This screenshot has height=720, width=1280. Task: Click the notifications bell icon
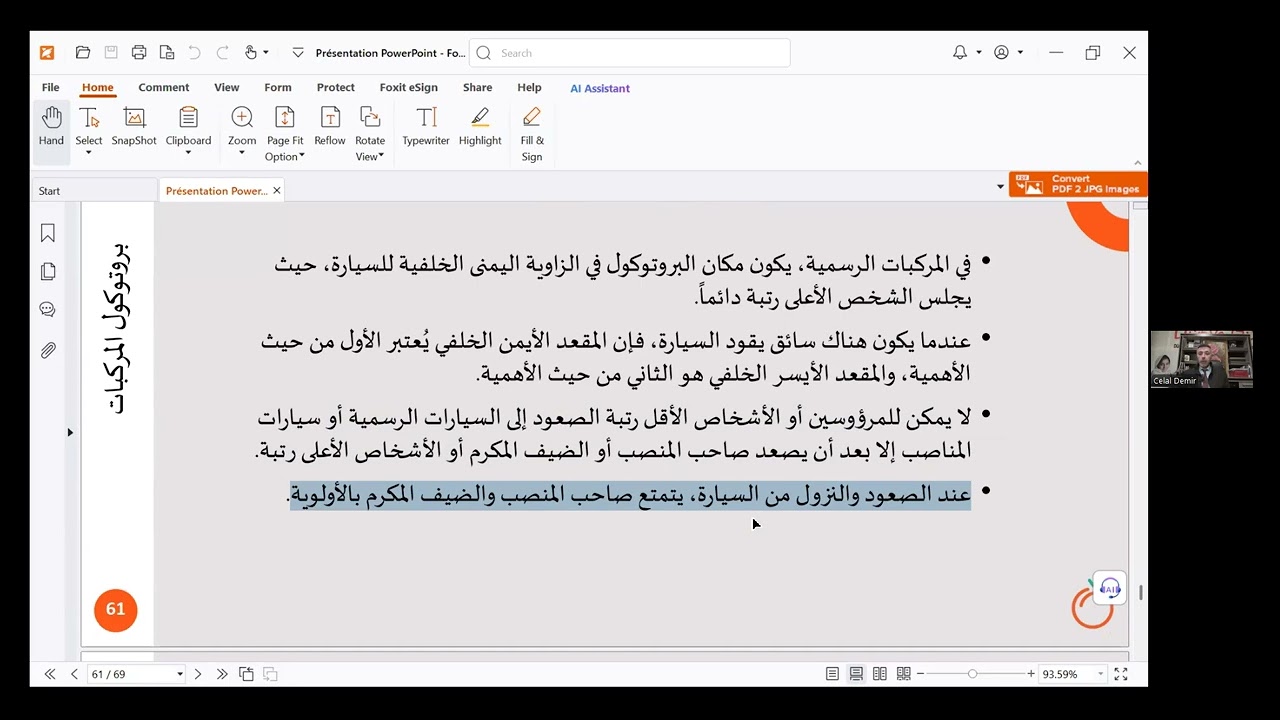[x=960, y=53]
